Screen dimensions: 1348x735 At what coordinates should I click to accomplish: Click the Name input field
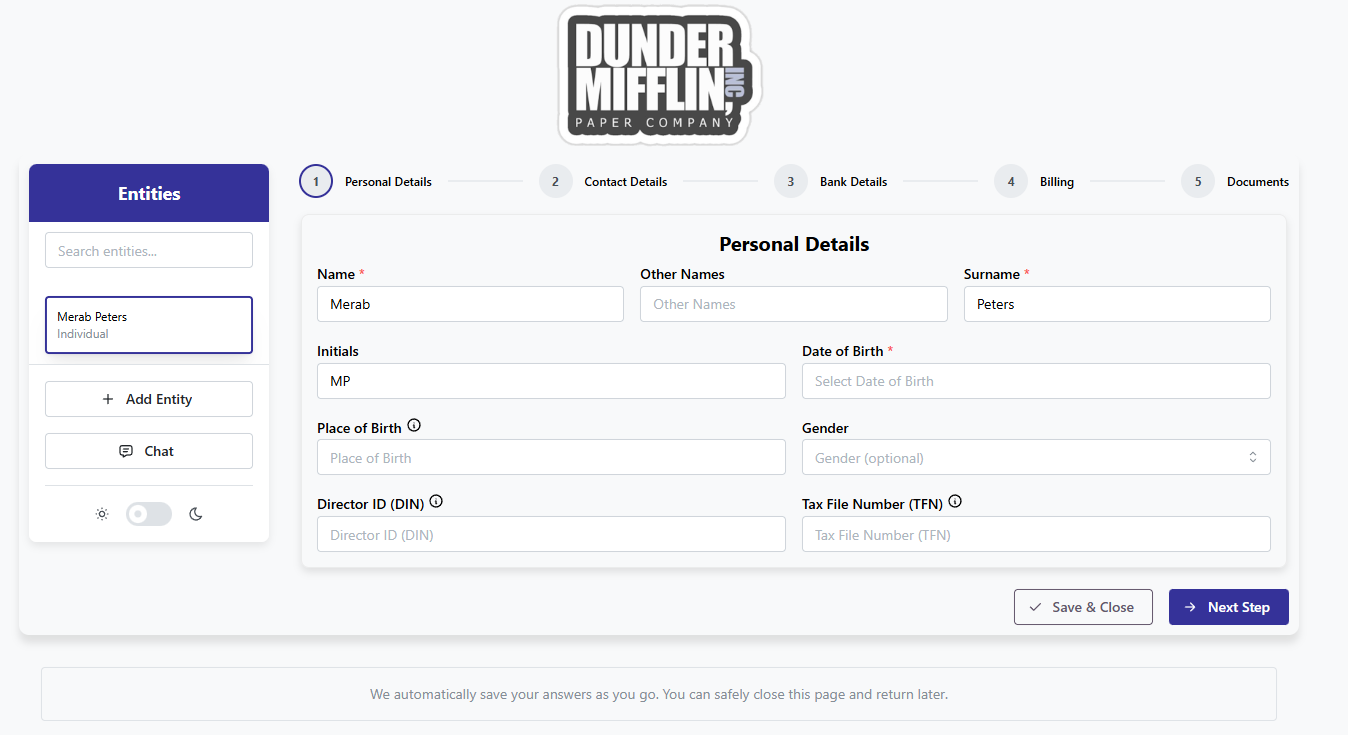pyautogui.click(x=470, y=304)
